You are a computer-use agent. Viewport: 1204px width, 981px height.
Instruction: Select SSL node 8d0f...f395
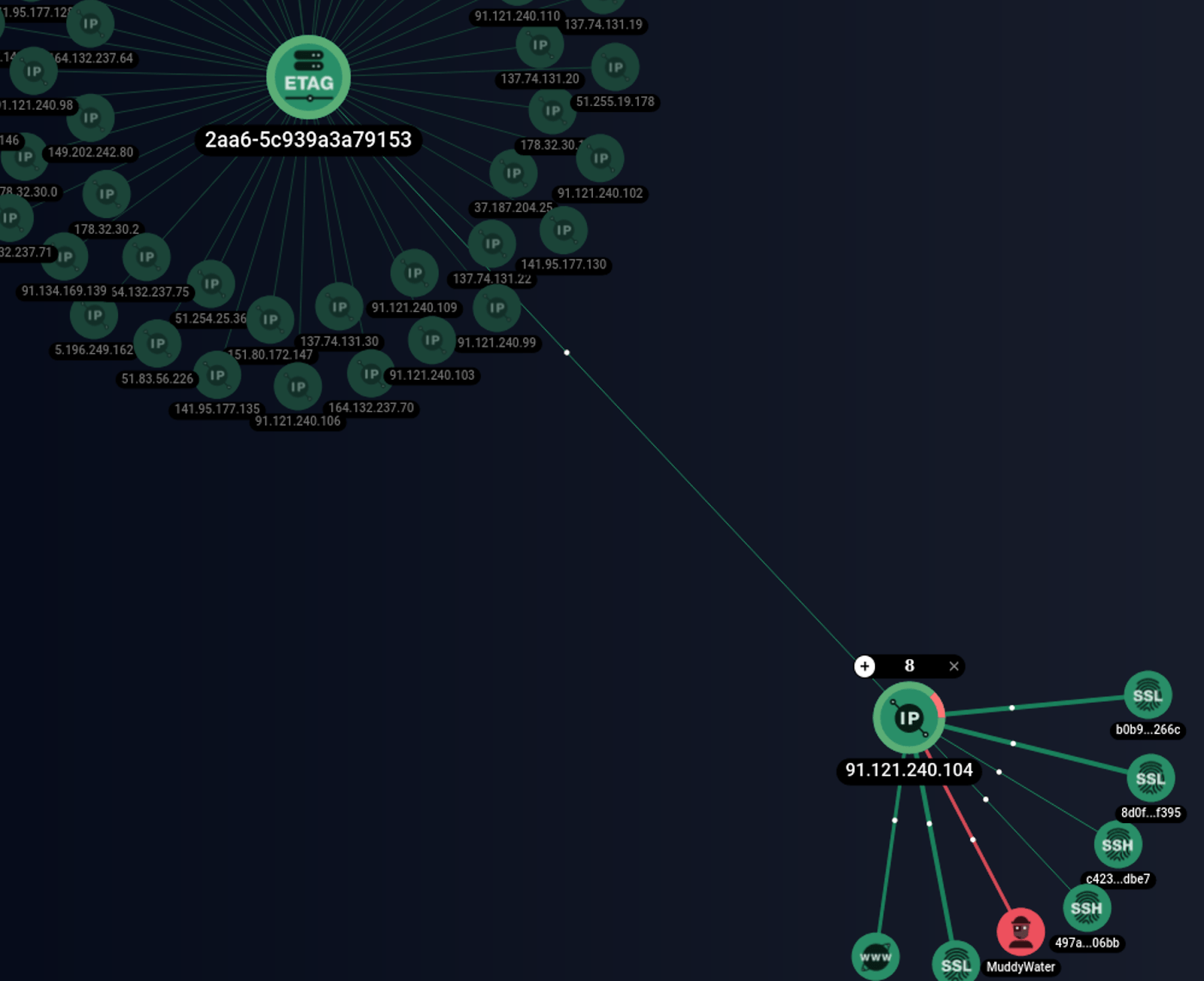click(1151, 779)
